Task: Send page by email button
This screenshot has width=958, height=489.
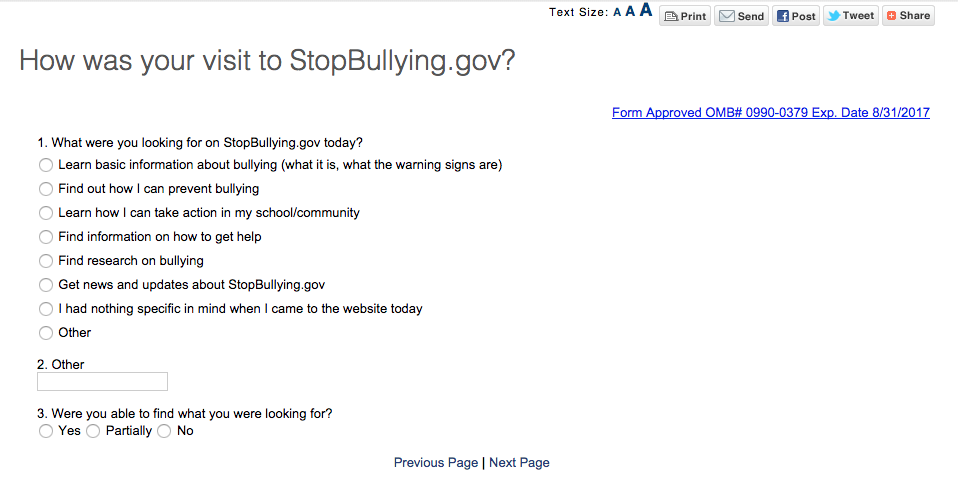Action: 742,16
